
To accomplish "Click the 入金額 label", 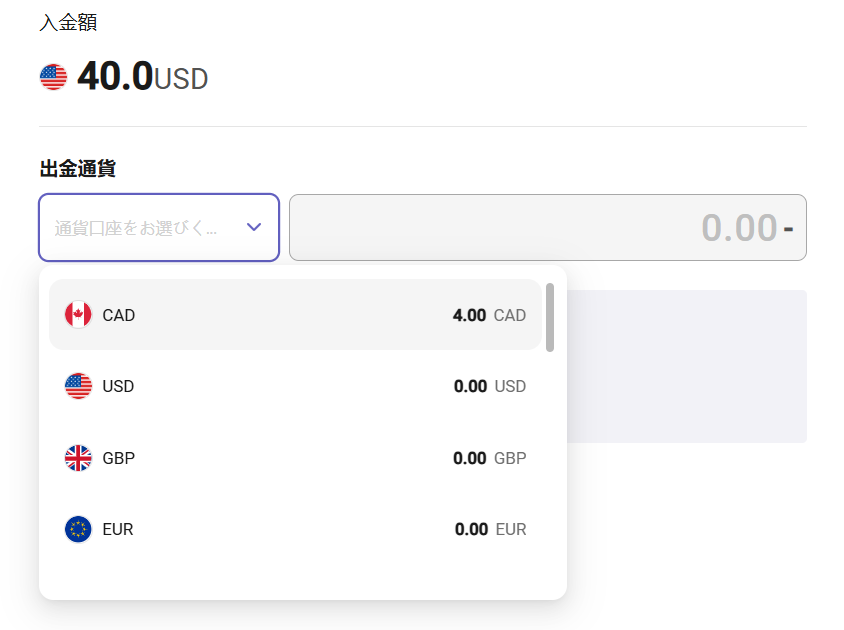I will [68, 23].
